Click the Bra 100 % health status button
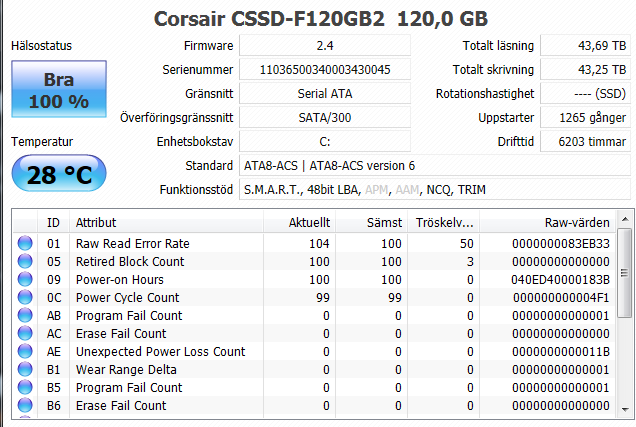Viewport: 636px width, 427px height. (52, 91)
